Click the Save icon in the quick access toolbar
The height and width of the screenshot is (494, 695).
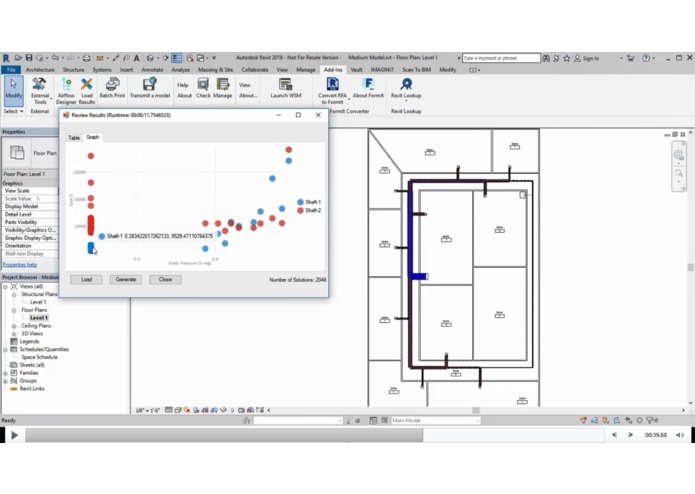(29, 58)
